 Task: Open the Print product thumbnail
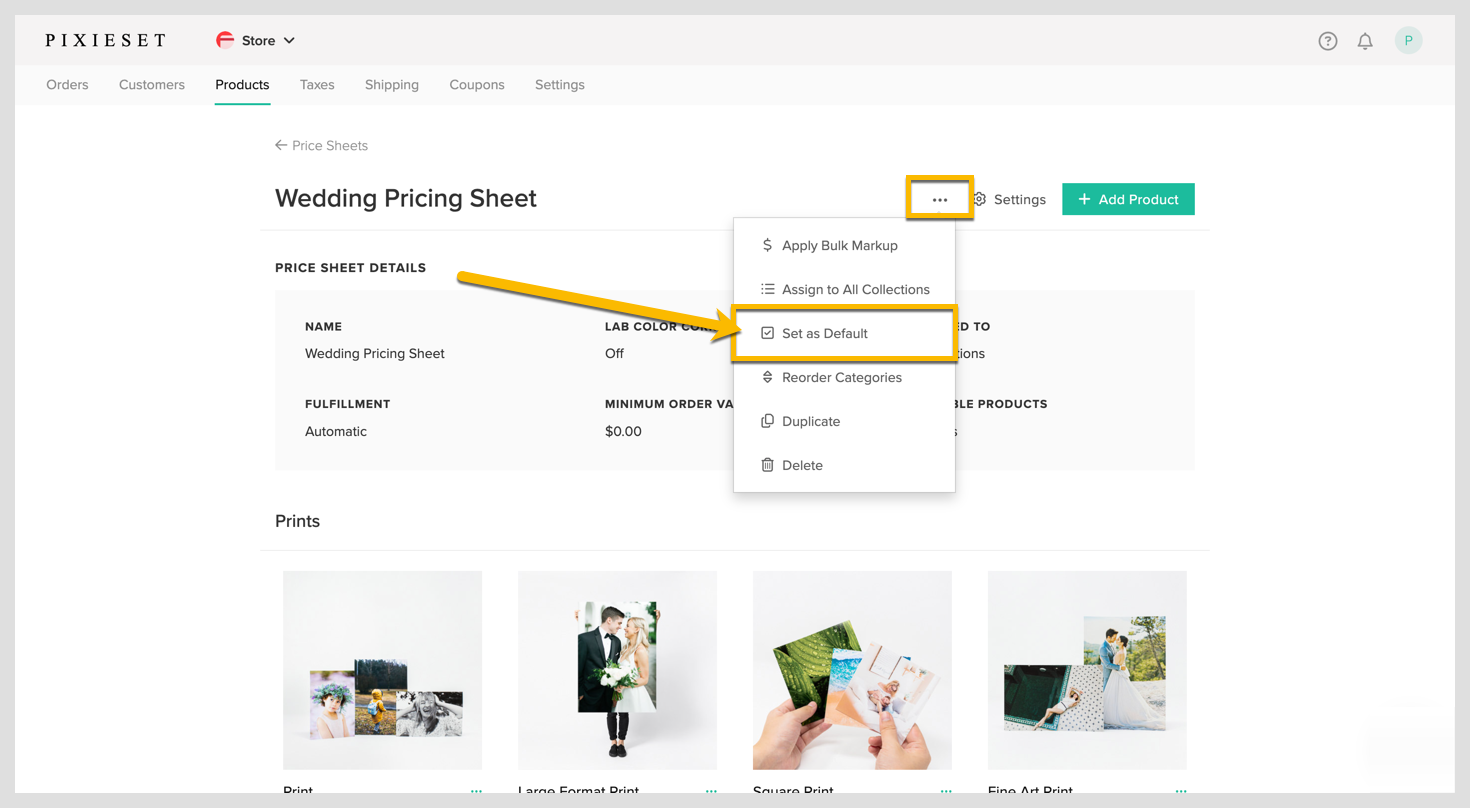pos(382,670)
